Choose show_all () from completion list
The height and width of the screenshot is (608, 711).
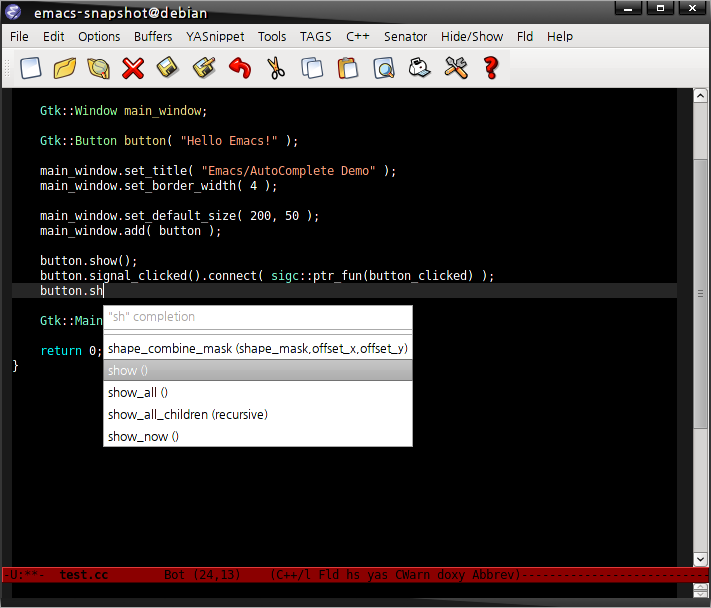pos(258,392)
